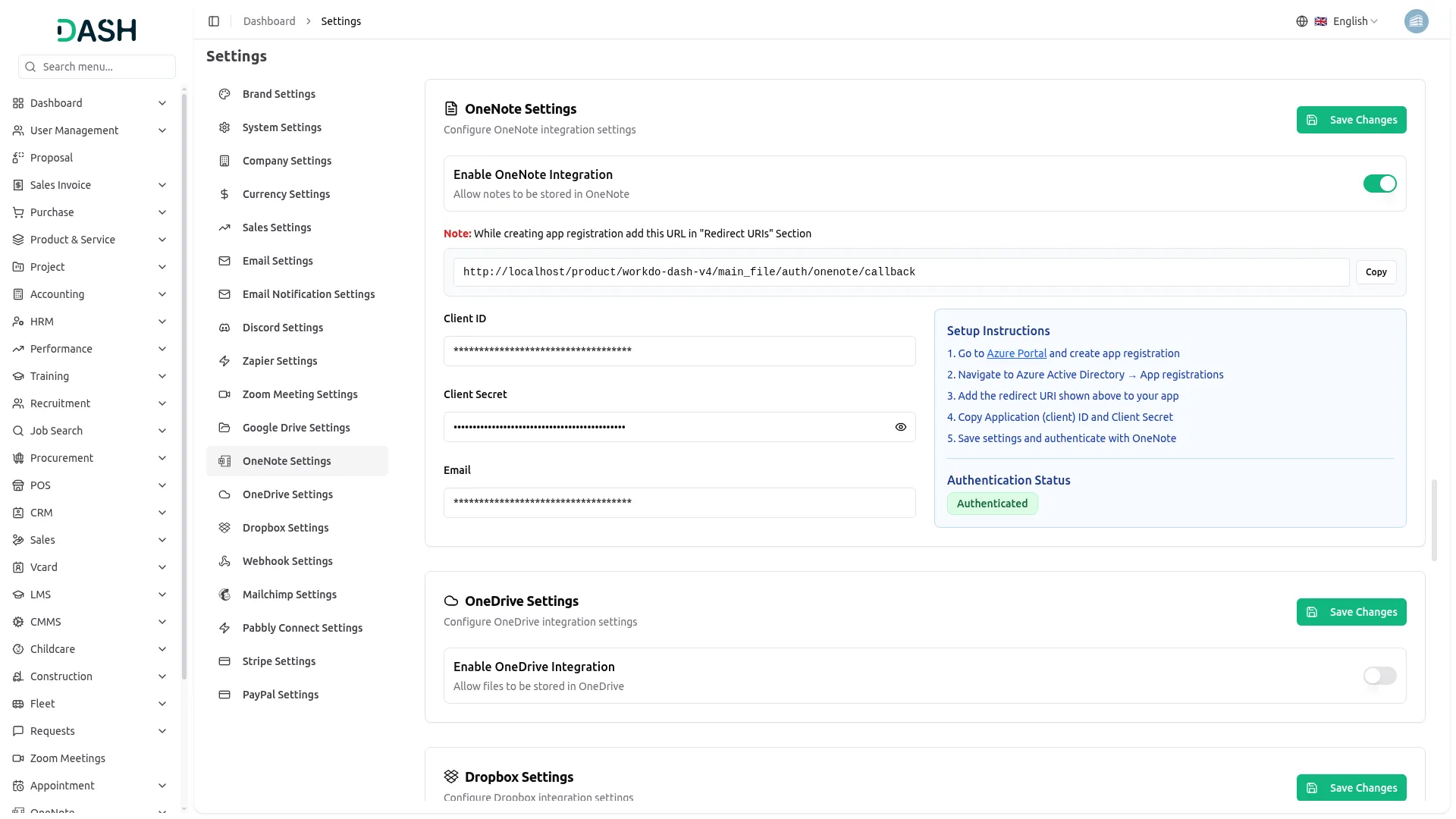Disable the OneNote Integration toggle
The image size is (1456, 819).
point(1379,184)
